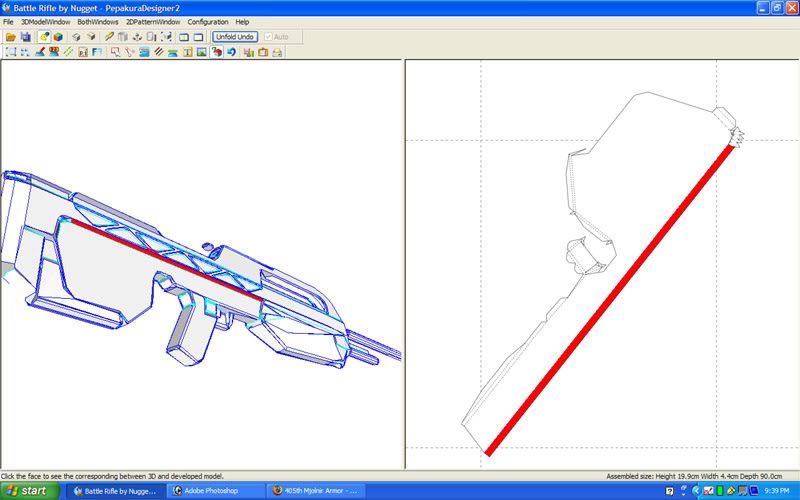Click the green battery tray icon
This screenshot has height=500, width=800.
point(719,491)
